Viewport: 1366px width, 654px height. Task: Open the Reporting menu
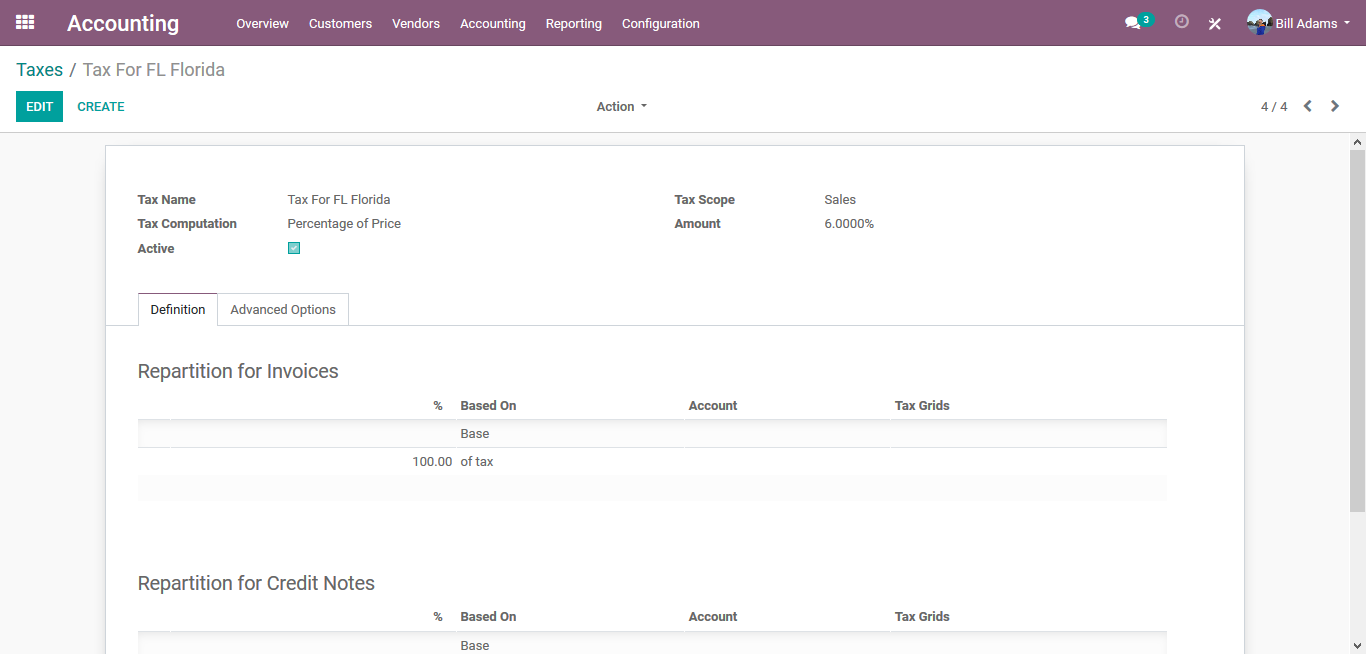tap(573, 23)
